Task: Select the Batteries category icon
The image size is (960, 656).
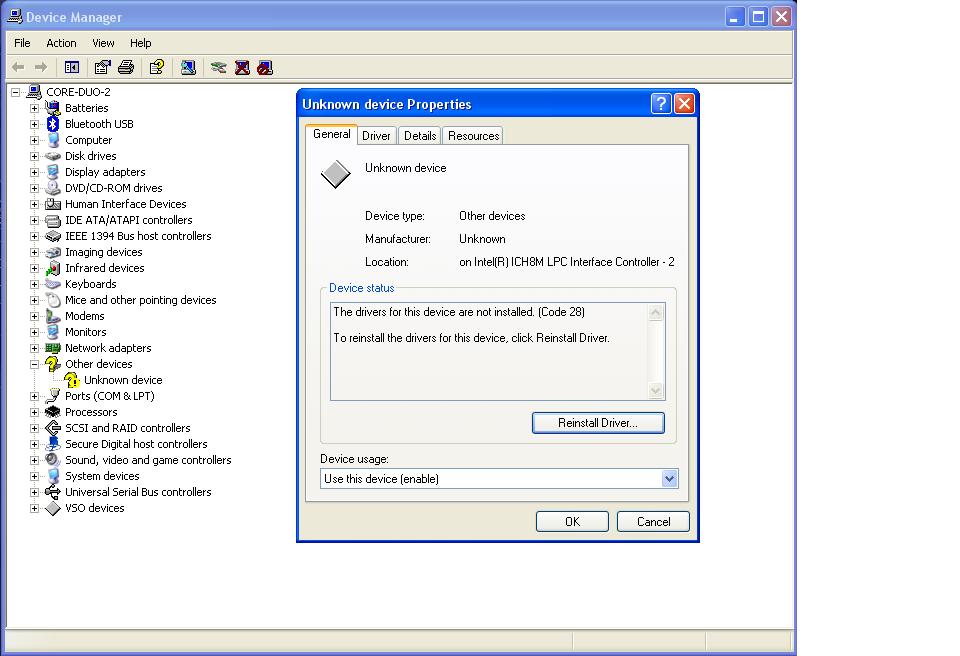Action: click(53, 108)
